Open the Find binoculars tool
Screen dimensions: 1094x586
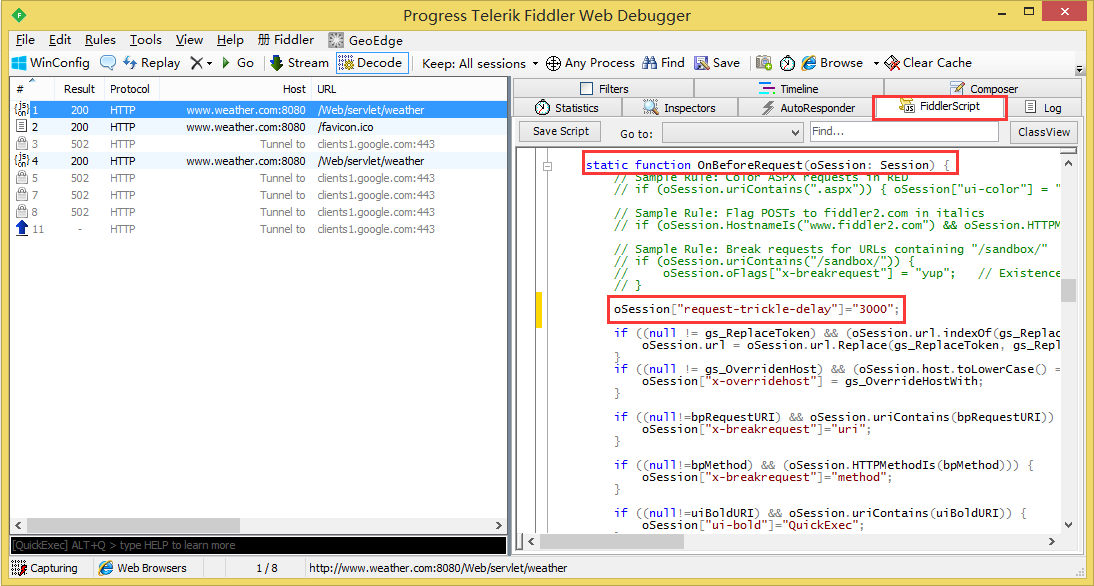pyautogui.click(x=664, y=63)
